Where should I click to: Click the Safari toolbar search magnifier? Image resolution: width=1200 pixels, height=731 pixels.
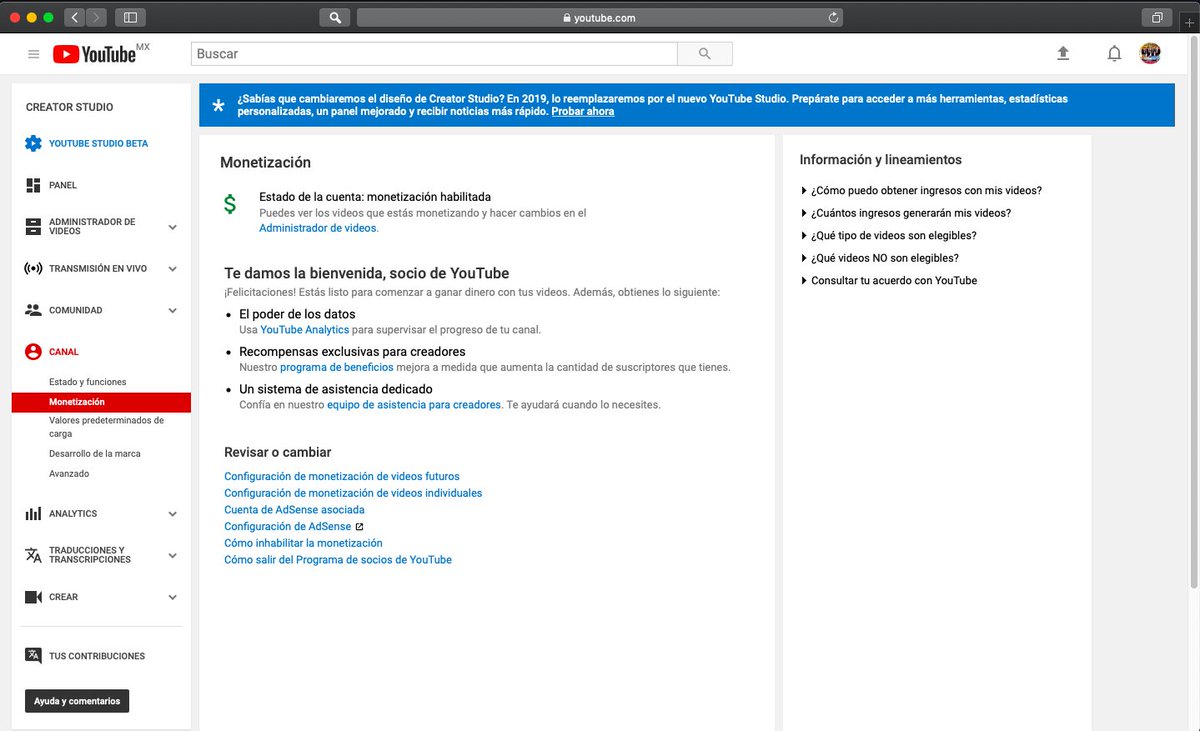tap(334, 17)
